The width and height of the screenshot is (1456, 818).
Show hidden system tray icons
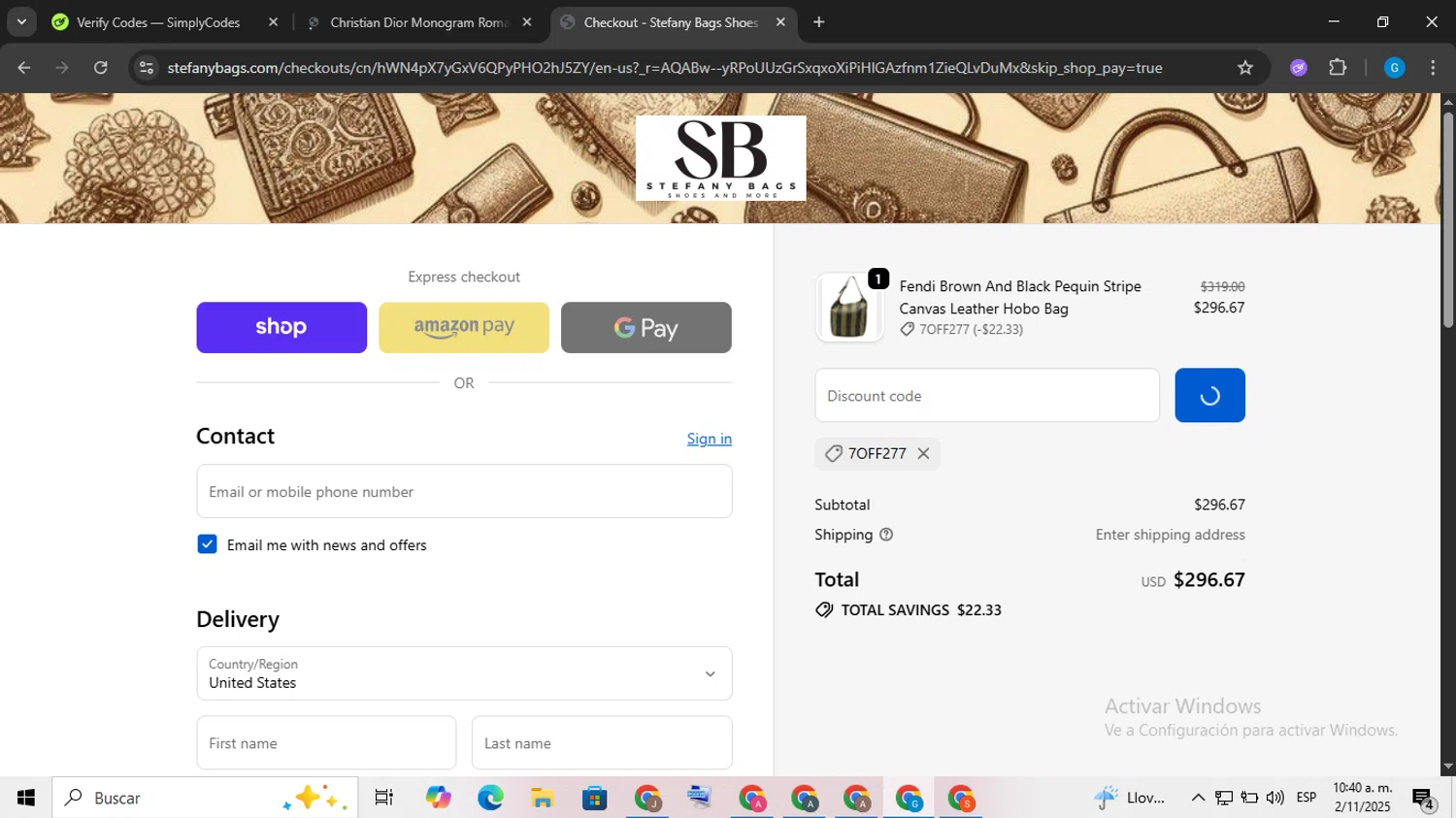(1198, 798)
